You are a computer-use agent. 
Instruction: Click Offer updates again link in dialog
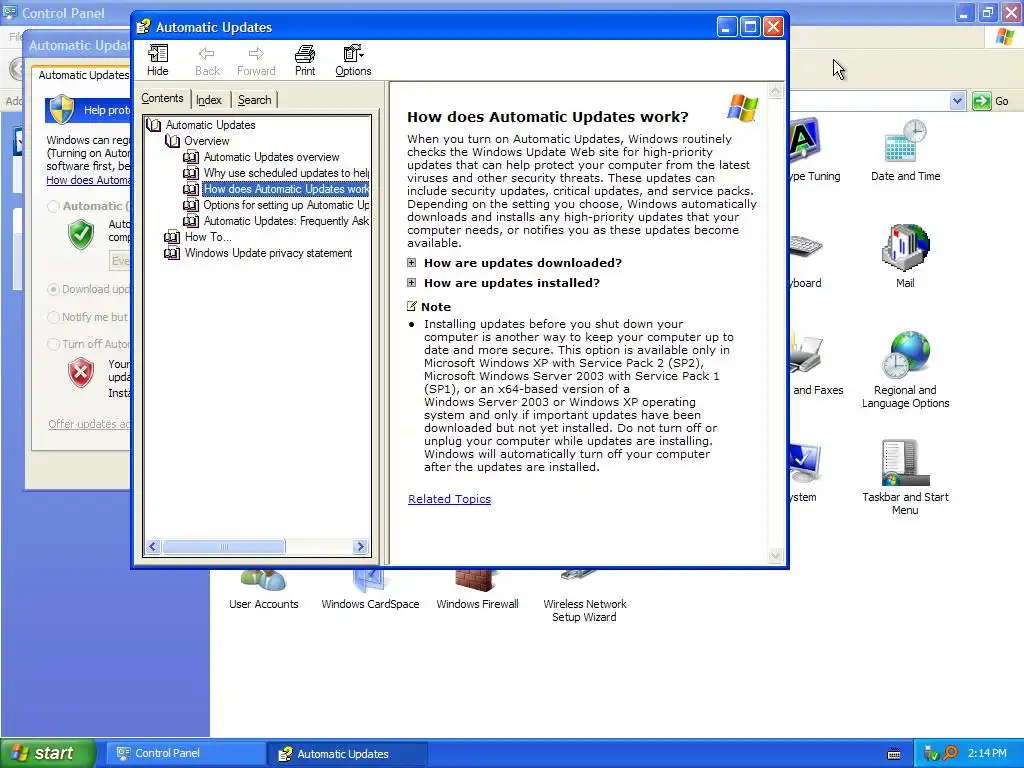point(89,424)
